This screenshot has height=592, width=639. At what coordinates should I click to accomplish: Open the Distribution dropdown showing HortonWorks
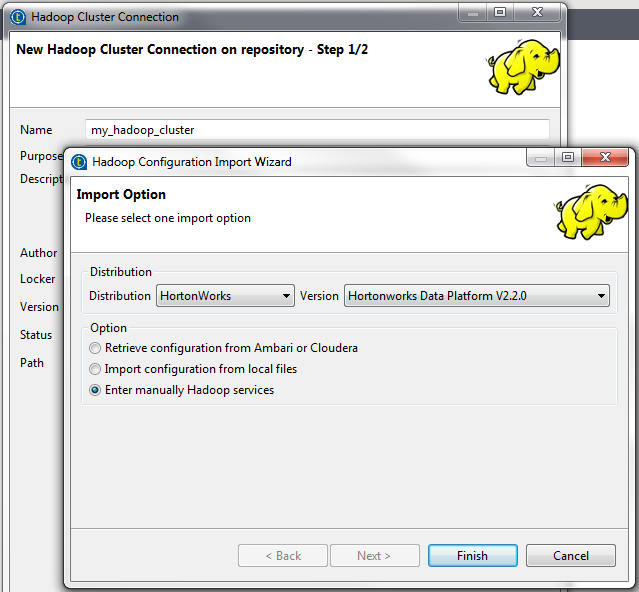225,296
